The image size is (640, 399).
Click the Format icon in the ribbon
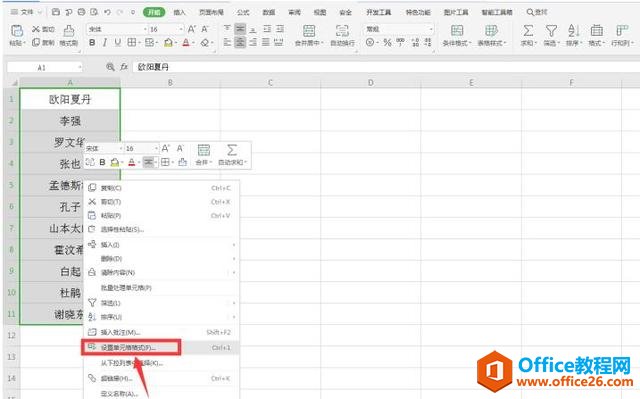[597, 31]
